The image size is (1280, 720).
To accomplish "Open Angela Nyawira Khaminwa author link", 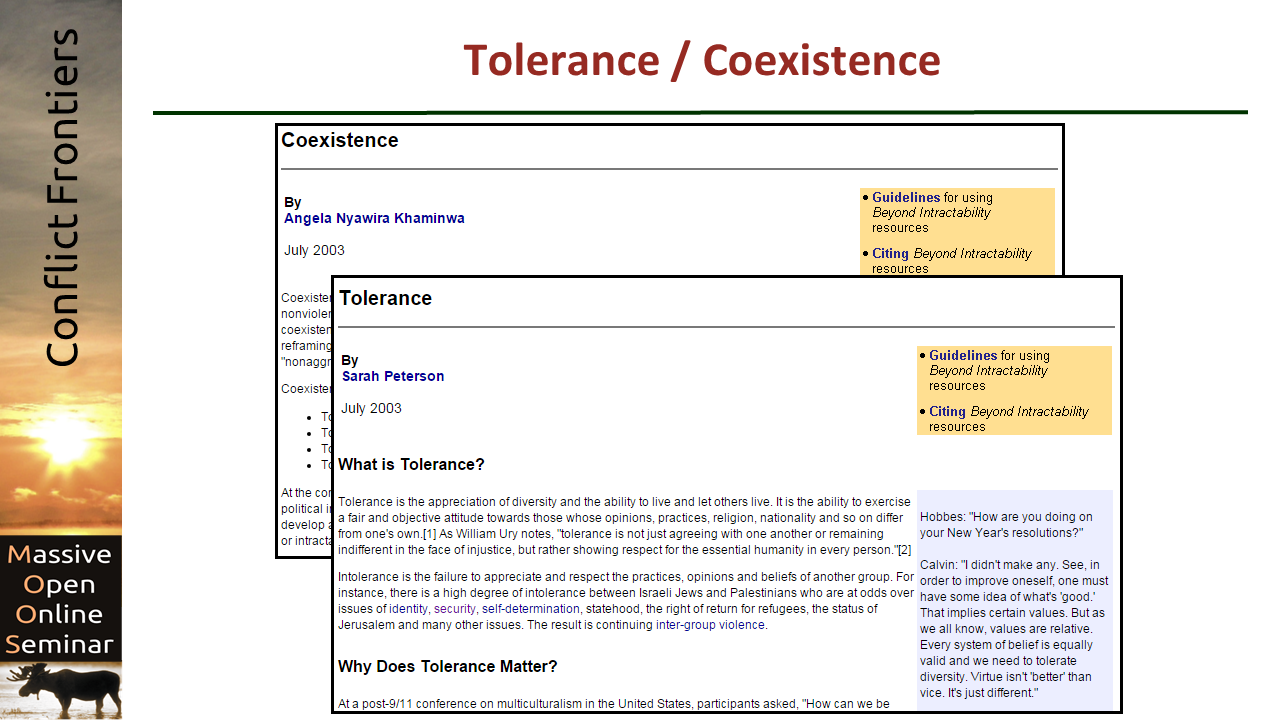I will coord(374,218).
